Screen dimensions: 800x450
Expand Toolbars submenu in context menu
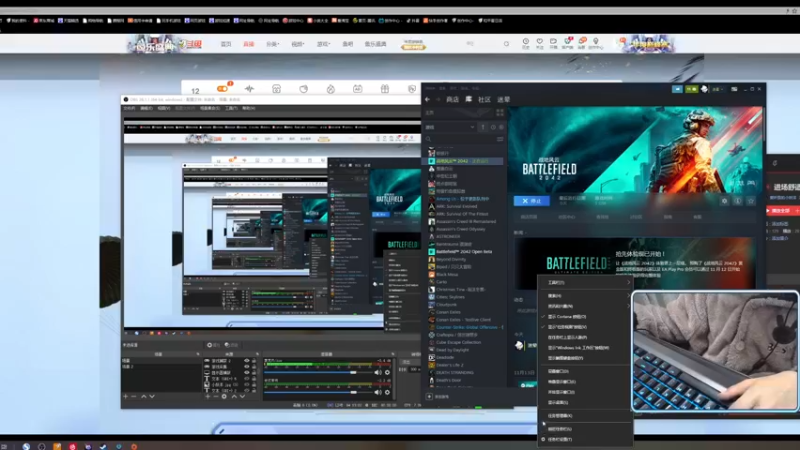click(585, 282)
